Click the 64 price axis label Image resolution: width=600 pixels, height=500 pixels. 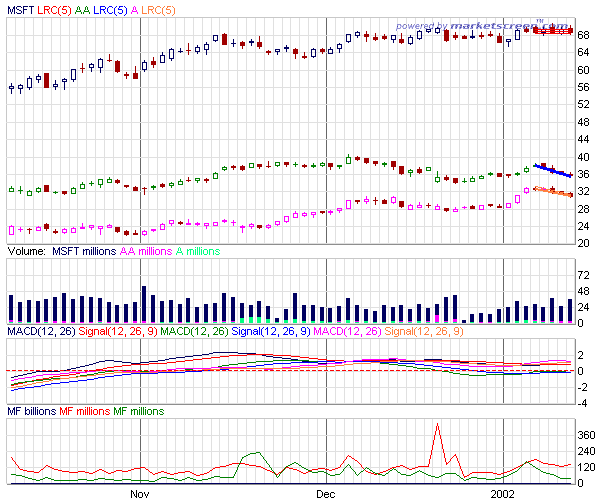coord(583,52)
